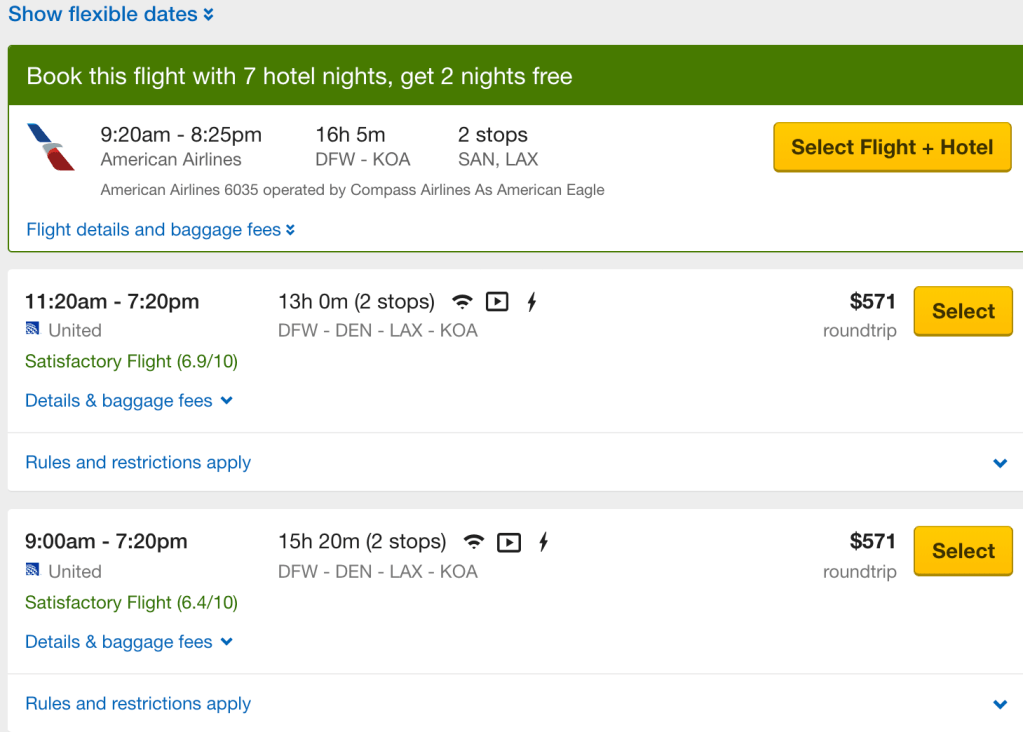Screen dimensions: 1023x732
Task: Click video entertainment icon on 11:20am flight
Action: [x=497, y=301]
